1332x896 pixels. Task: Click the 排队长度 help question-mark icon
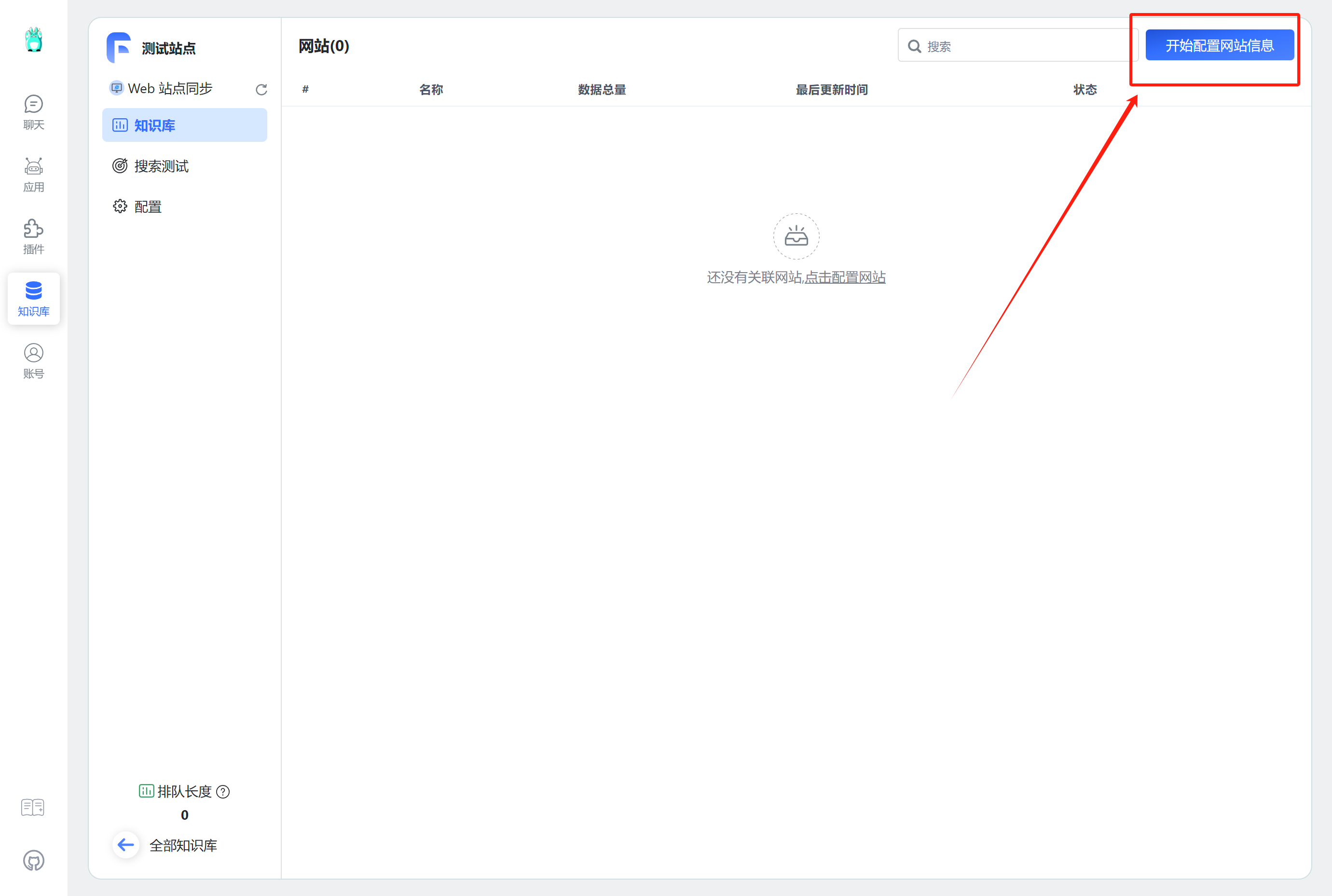coord(223,791)
